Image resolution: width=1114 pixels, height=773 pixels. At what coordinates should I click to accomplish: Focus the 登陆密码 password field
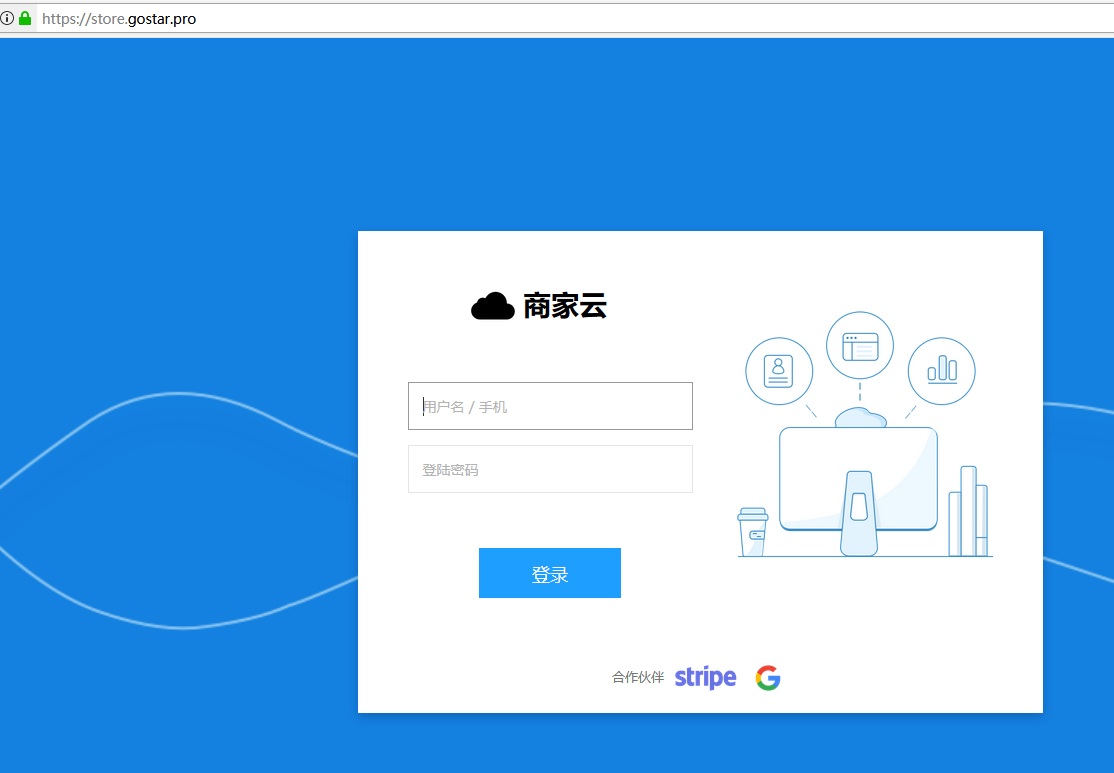click(x=550, y=469)
